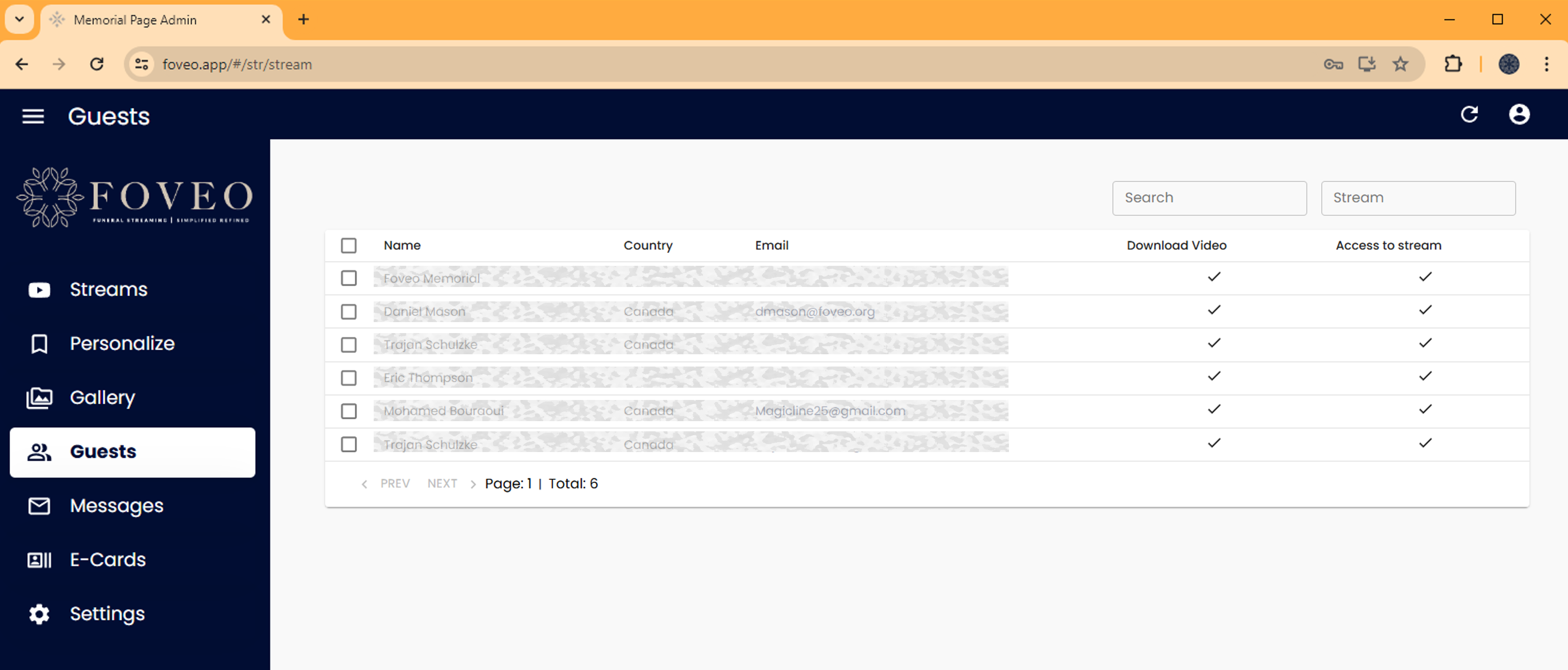Viewport: 1568px width, 670px height.
Task: Focus the Search guests input field
Action: (x=1210, y=198)
